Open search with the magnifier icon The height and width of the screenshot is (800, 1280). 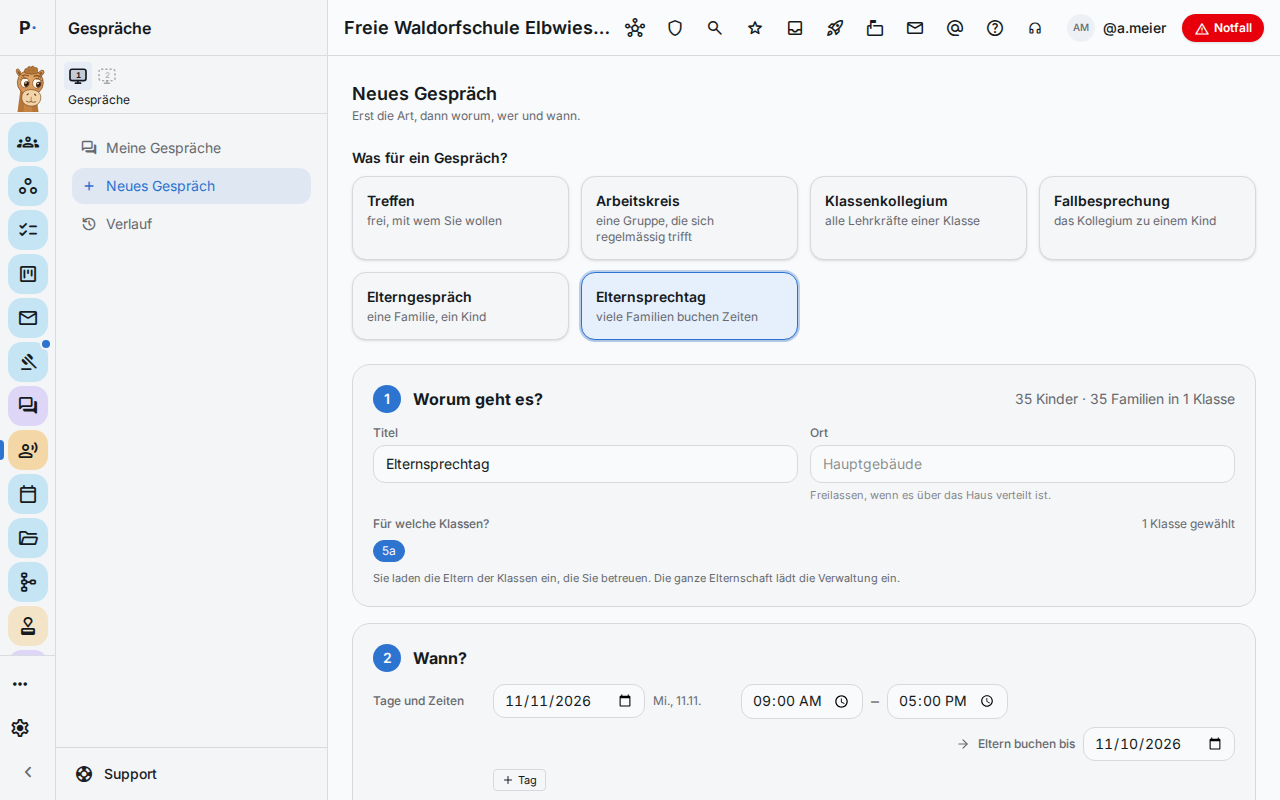click(x=715, y=28)
